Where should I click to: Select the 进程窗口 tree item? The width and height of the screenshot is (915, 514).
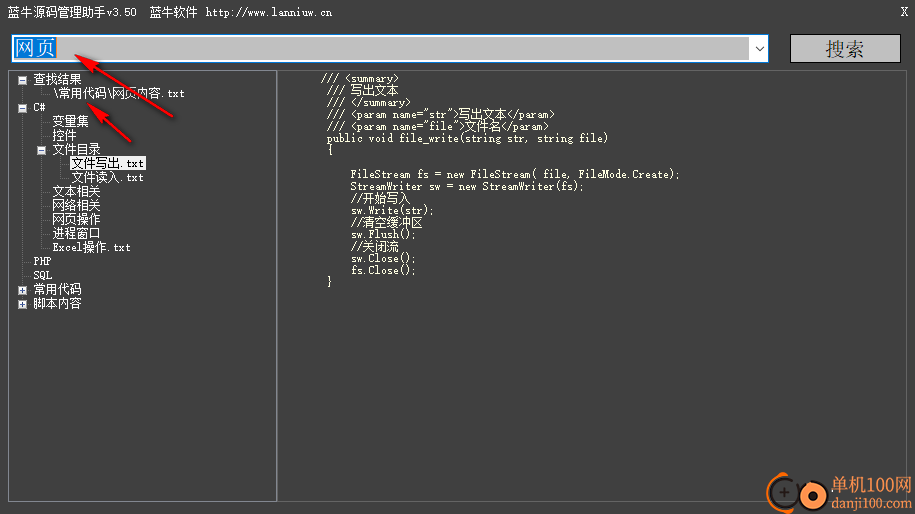click(76, 233)
